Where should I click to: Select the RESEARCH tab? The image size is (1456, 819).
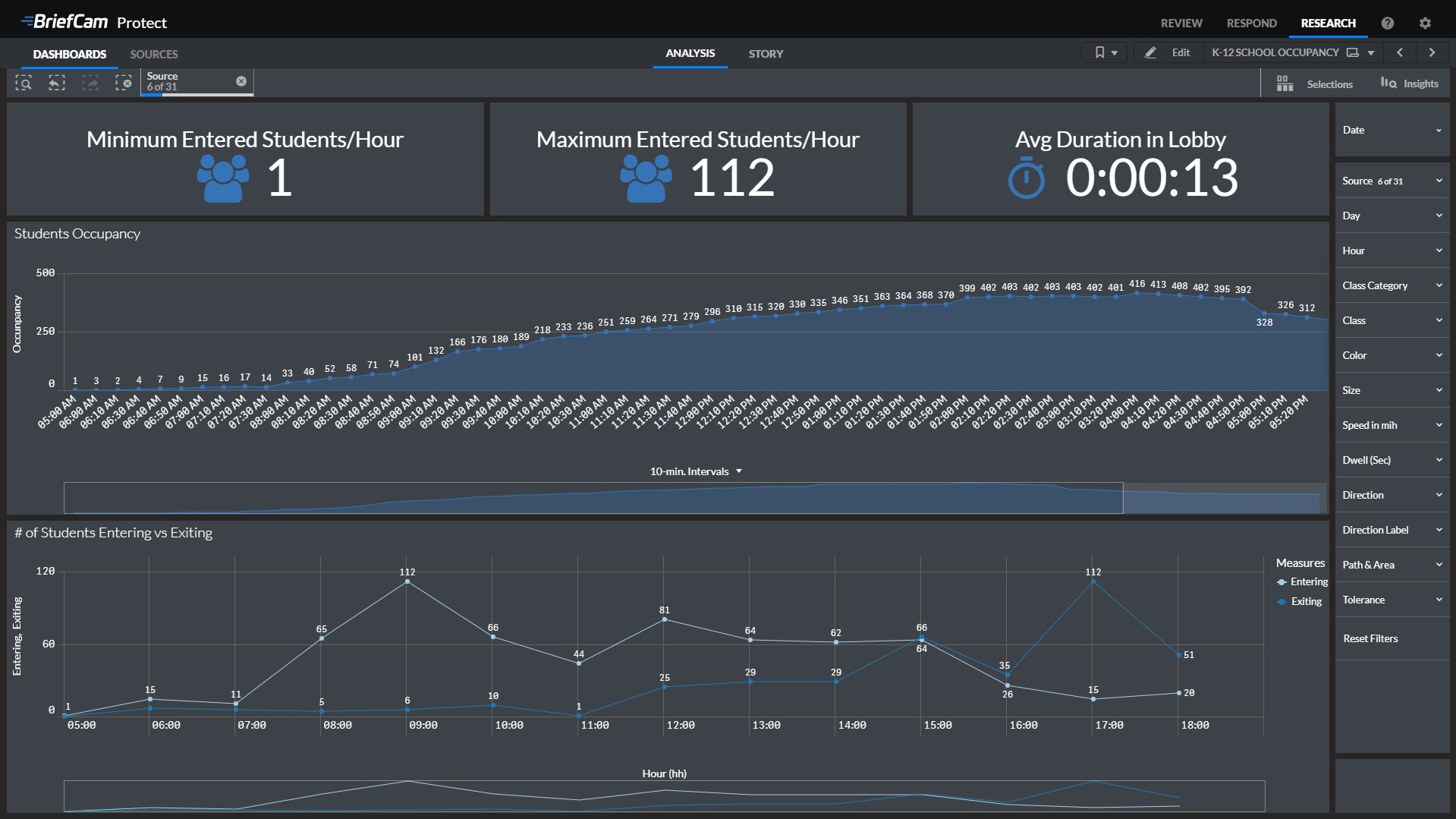[1328, 23]
